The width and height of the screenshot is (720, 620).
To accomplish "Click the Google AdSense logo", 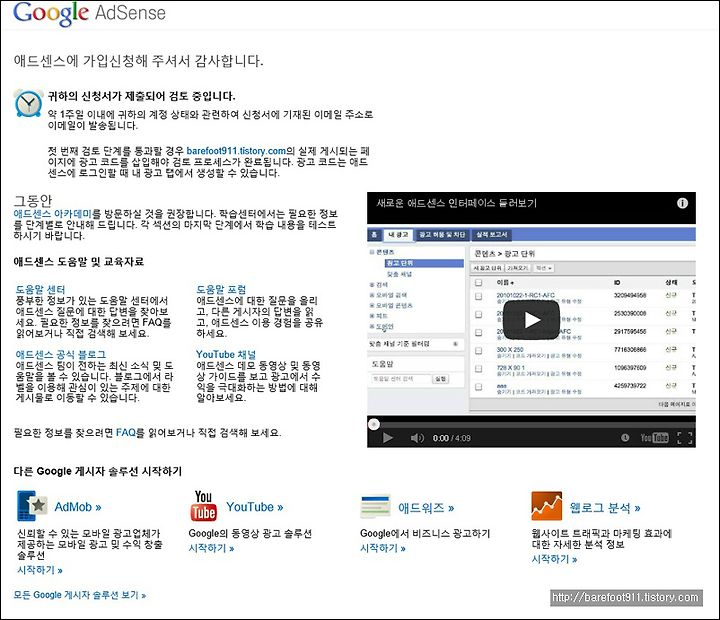I will [x=89, y=13].
